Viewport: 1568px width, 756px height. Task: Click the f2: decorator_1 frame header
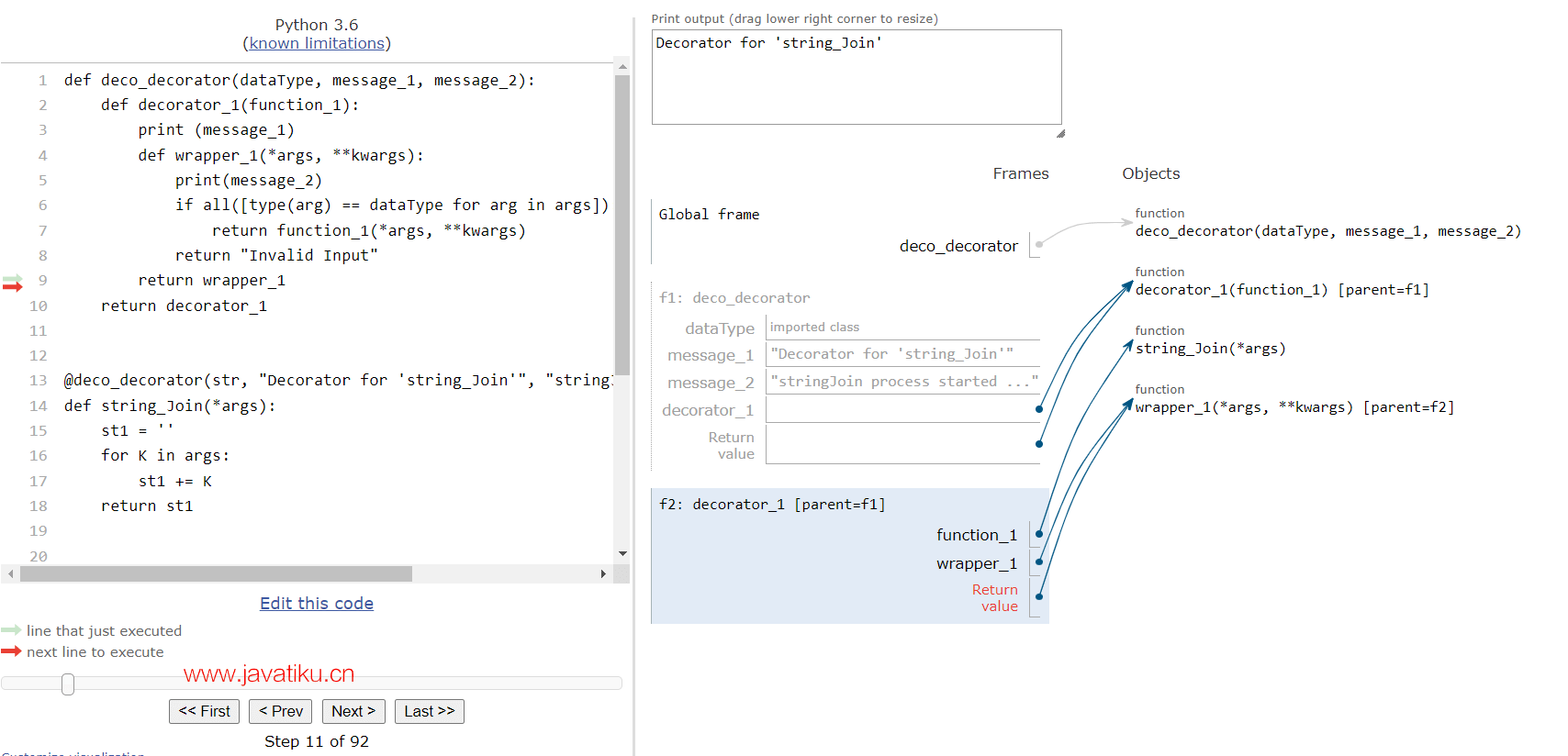click(x=772, y=505)
